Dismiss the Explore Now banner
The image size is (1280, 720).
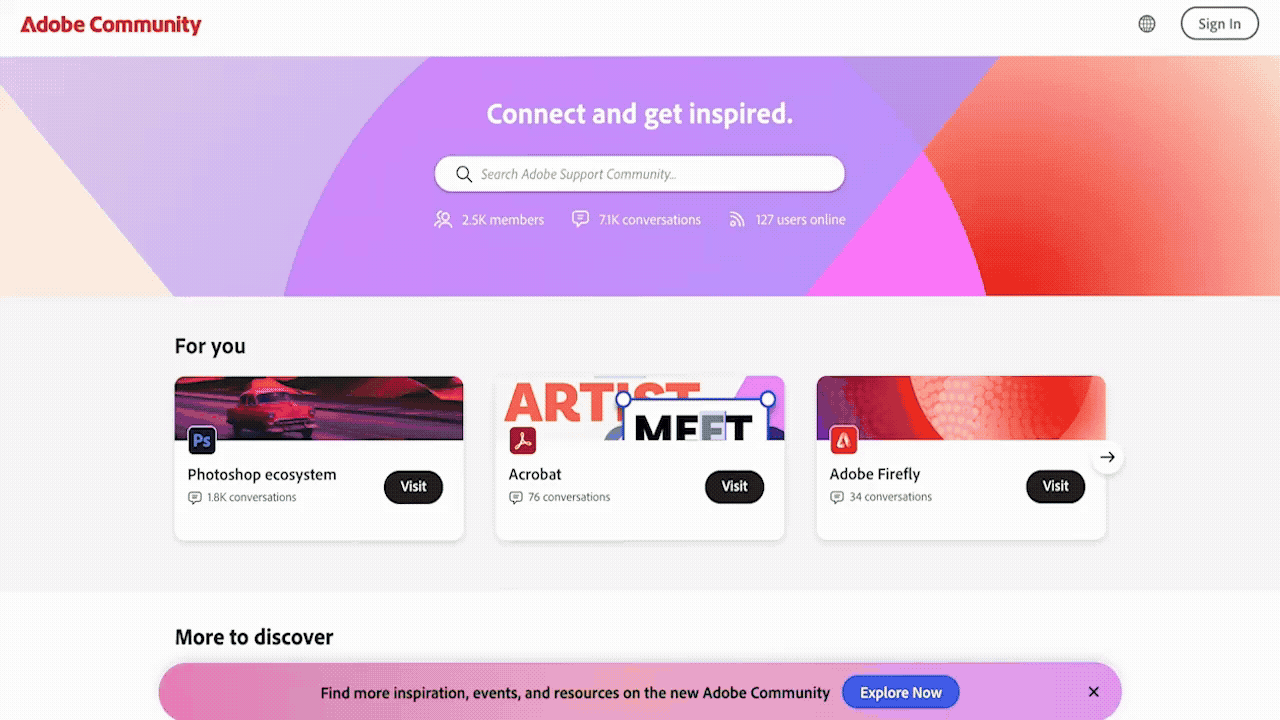(x=1094, y=692)
